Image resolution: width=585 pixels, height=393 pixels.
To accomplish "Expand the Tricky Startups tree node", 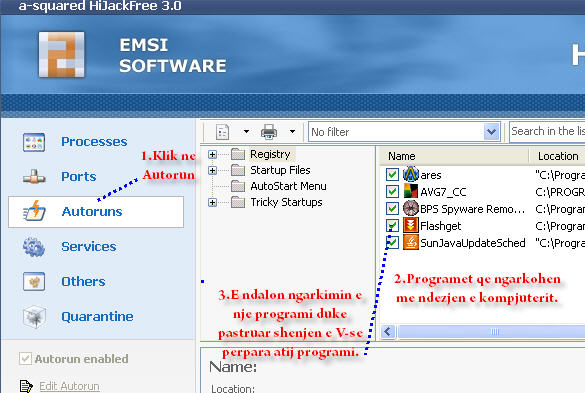I will point(212,202).
